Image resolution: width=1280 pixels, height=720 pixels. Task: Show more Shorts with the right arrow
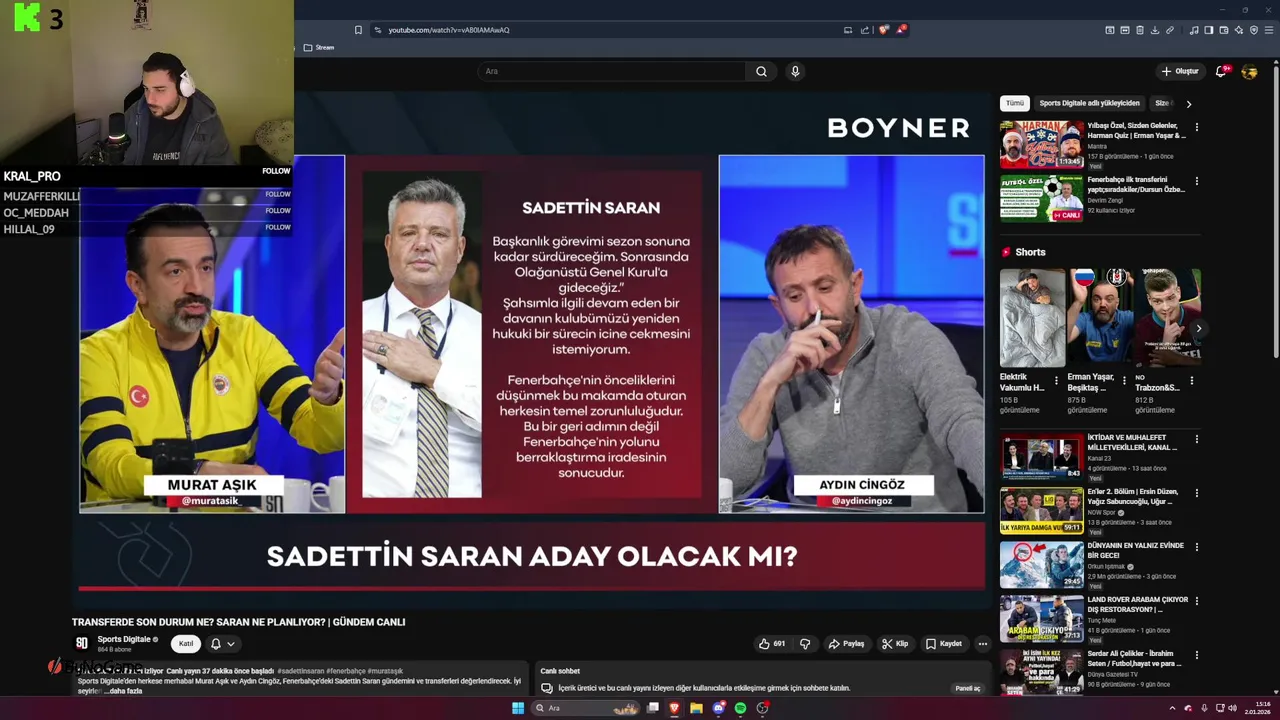(x=1198, y=328)
